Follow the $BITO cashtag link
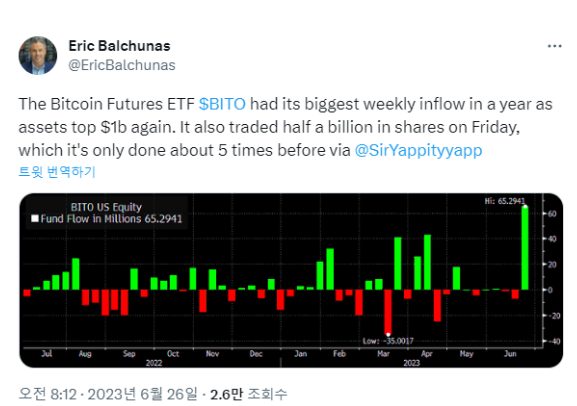 [x=222, y=104]
